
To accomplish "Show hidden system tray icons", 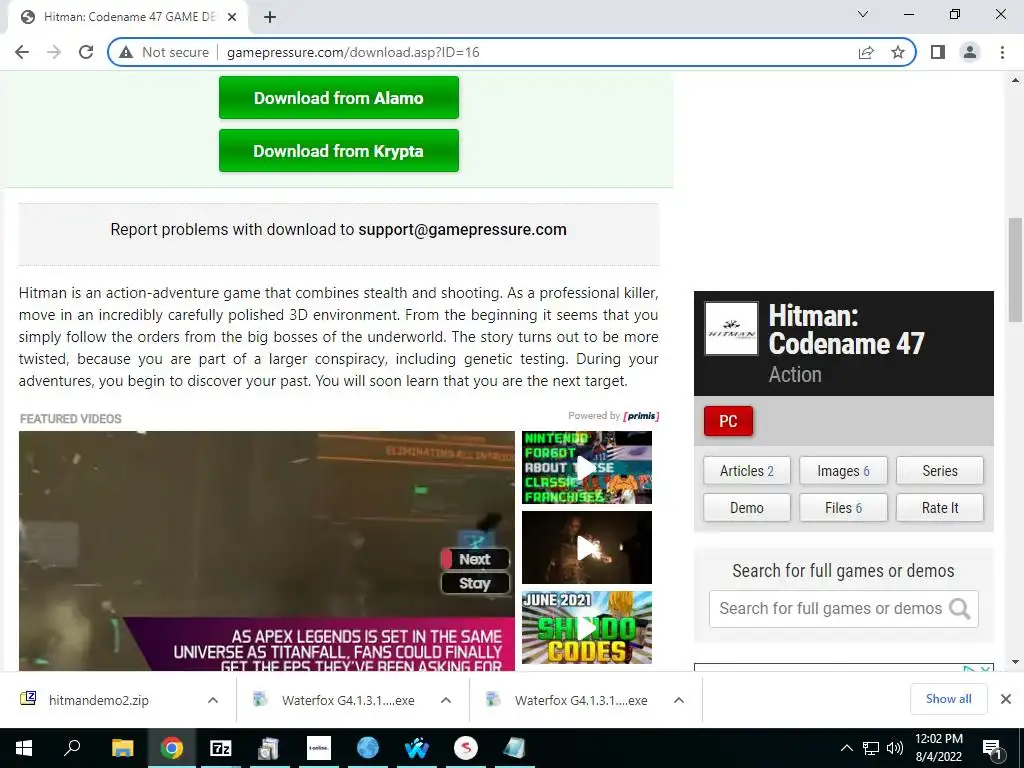I will click(x=846, y=748).
